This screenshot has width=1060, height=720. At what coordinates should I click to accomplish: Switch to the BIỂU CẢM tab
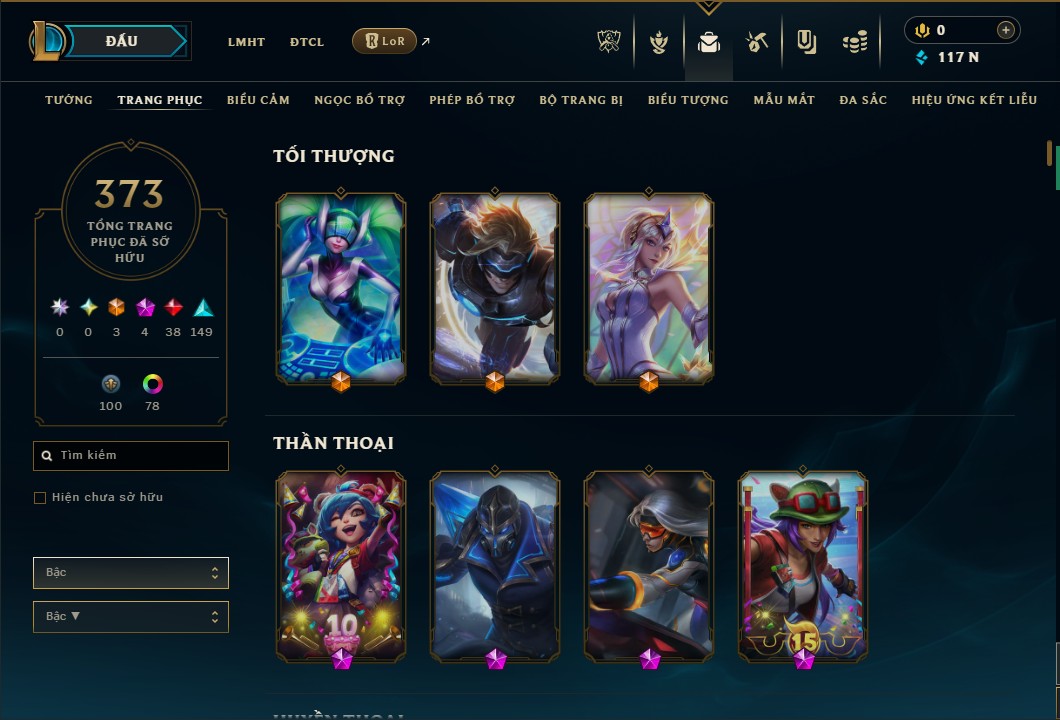click(x=258, y=100)
